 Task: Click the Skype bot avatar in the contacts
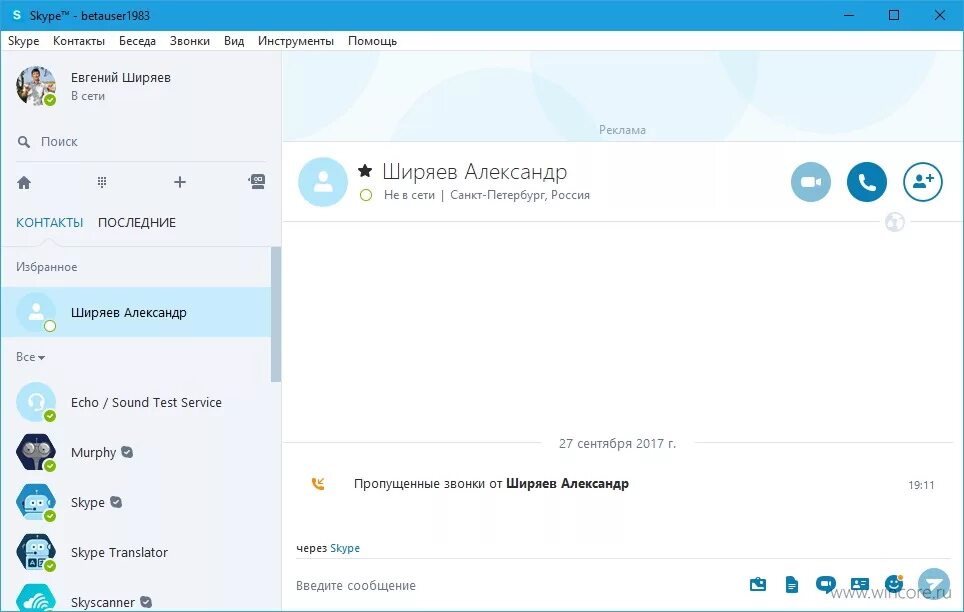pos(36,503)
